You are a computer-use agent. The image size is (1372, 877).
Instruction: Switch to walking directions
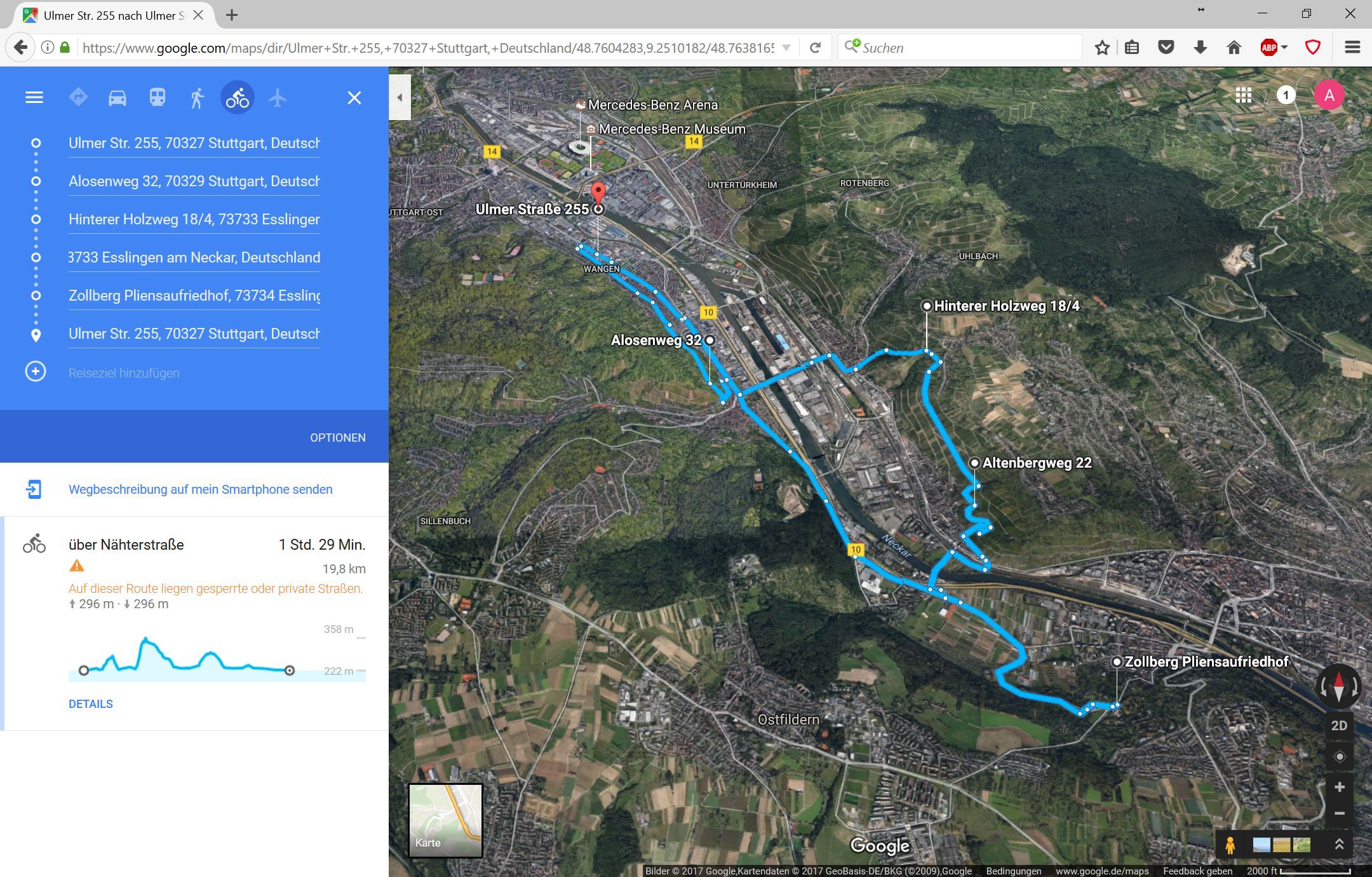[x=197, y=97]
